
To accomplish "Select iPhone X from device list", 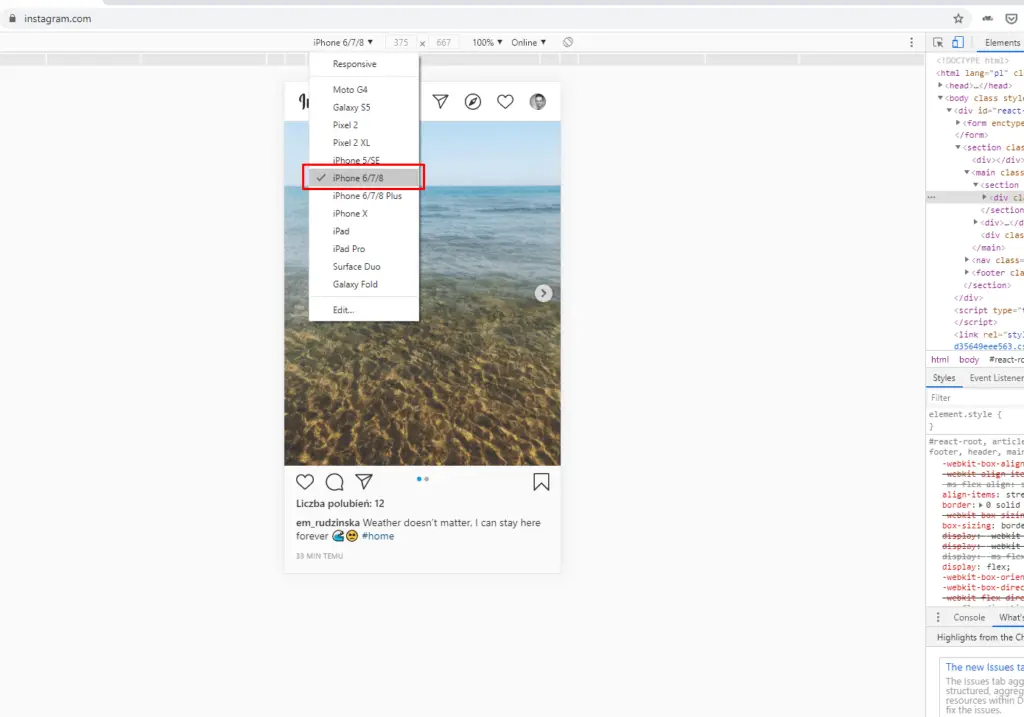I will click(350, 214).
